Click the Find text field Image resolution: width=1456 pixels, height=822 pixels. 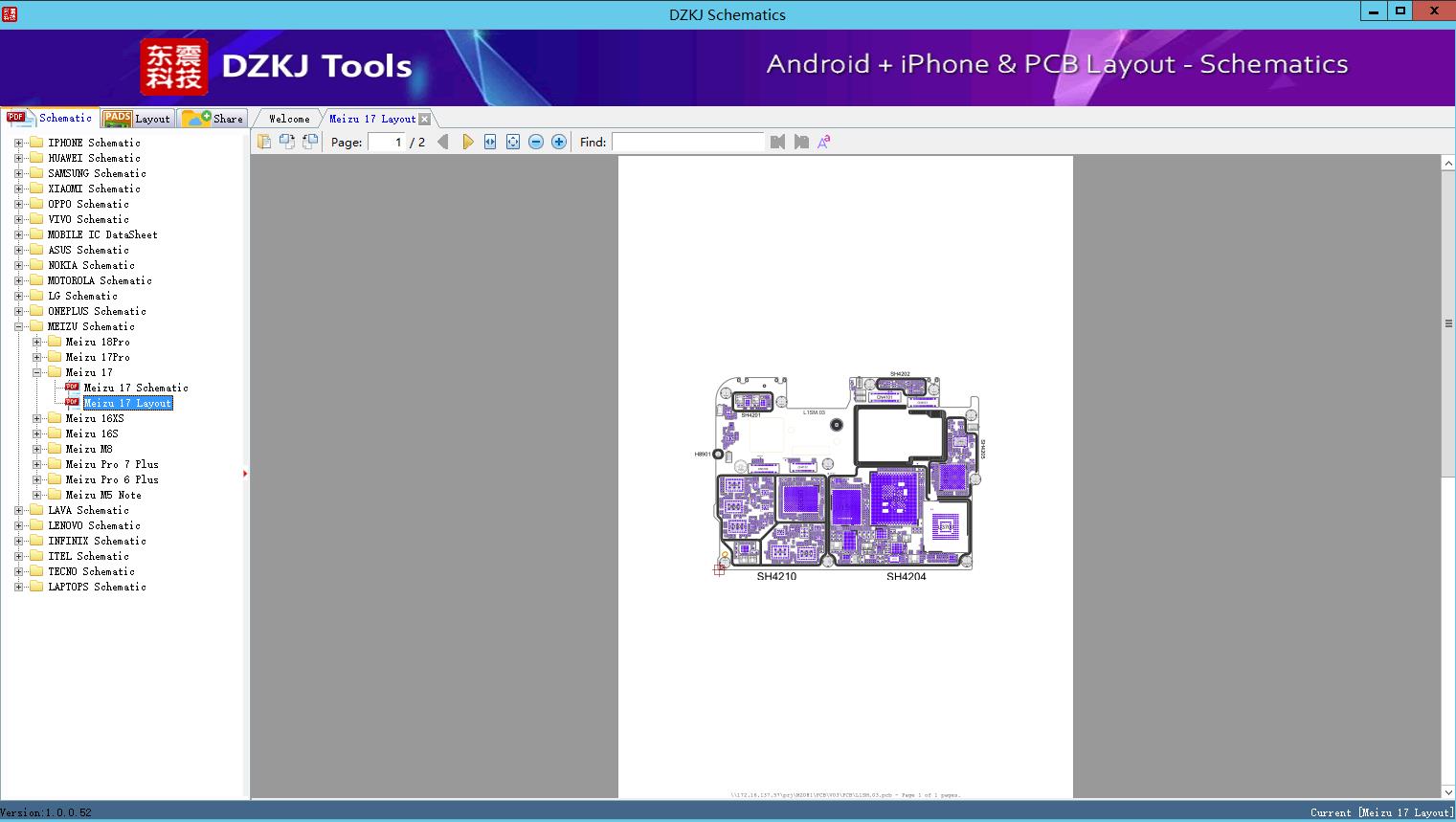pos(687,142)
